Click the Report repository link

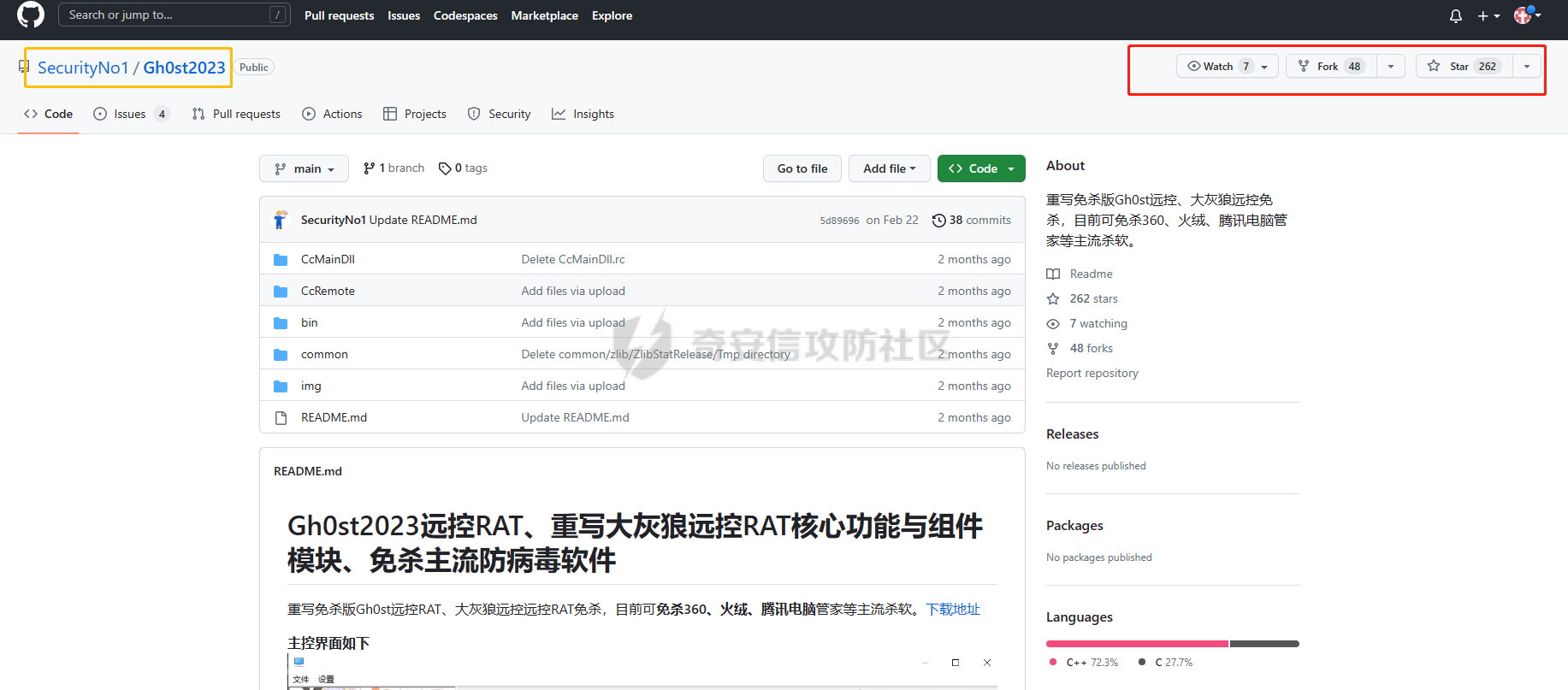(1092, 373)
